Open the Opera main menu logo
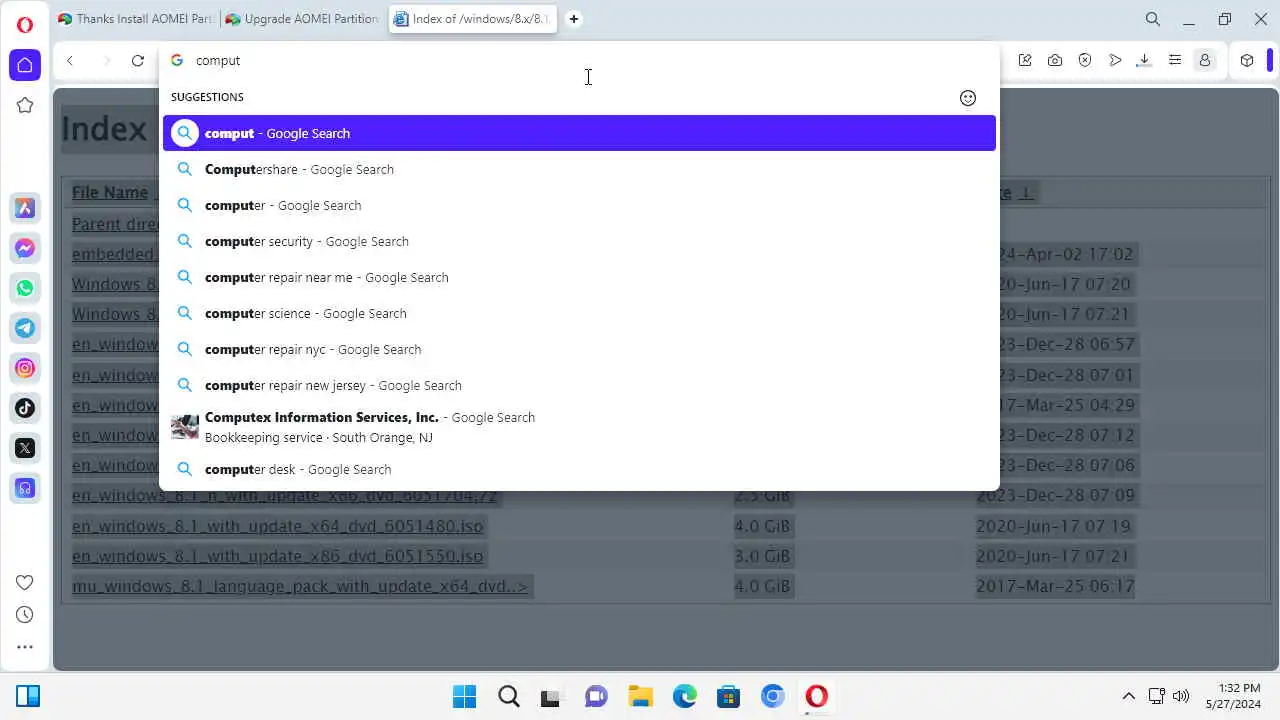The width and height of the screenshot is (1280, 720). click(x=25, y=24)
